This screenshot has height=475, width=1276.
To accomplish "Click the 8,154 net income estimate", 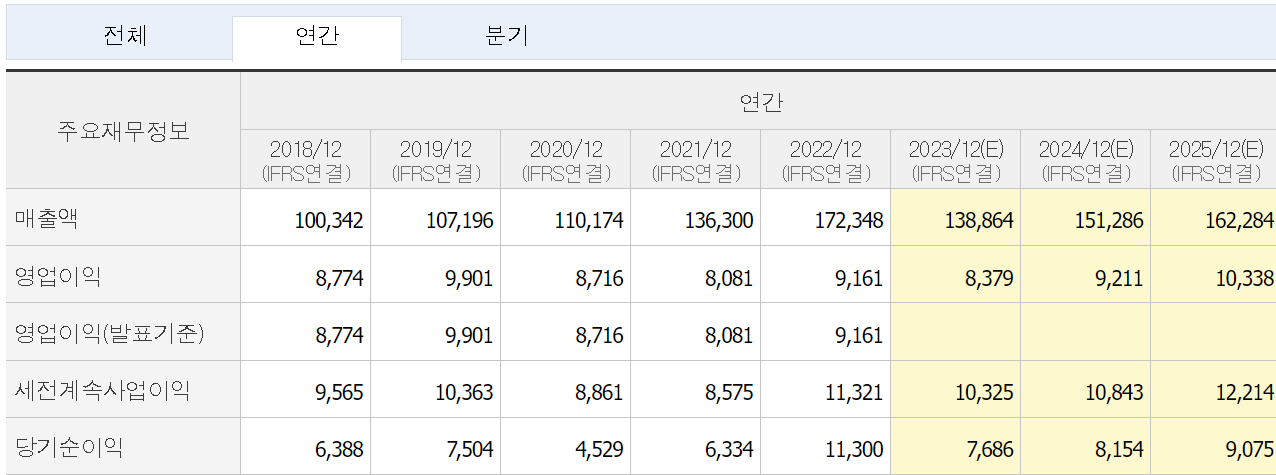I will (1119, 449).
